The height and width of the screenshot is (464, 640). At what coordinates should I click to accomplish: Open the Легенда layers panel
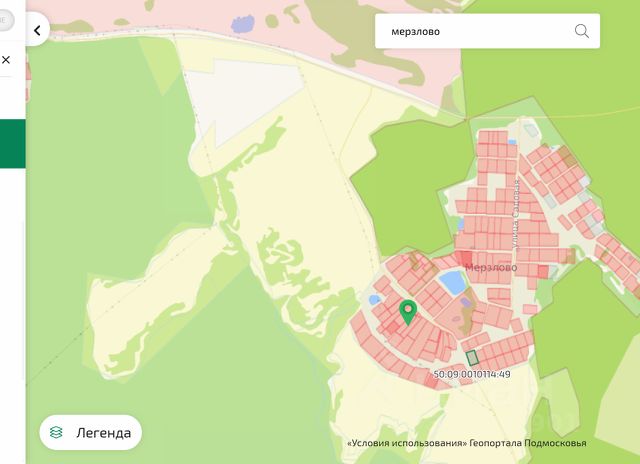91,432
